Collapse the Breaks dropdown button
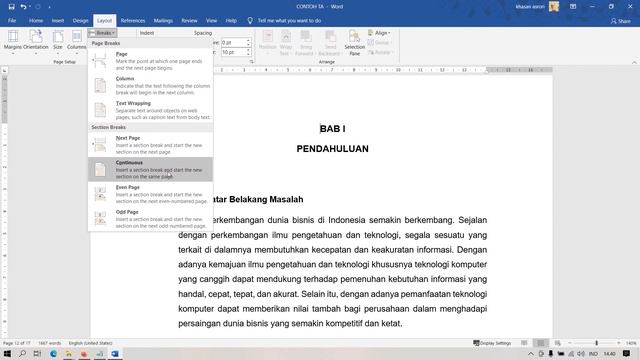 tap(102, 33)
